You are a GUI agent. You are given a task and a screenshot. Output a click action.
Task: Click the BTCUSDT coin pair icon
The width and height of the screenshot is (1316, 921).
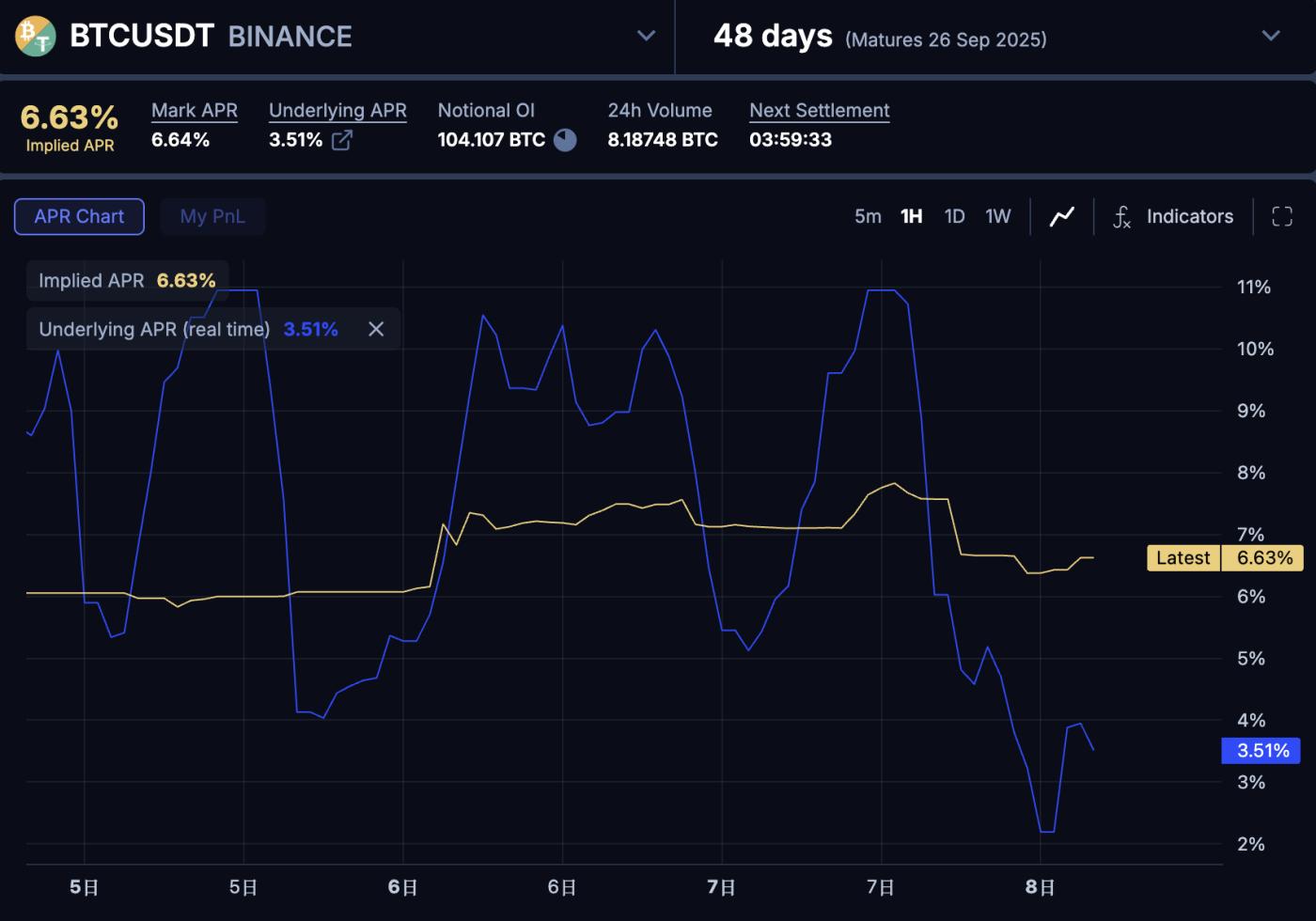[36, 37]
